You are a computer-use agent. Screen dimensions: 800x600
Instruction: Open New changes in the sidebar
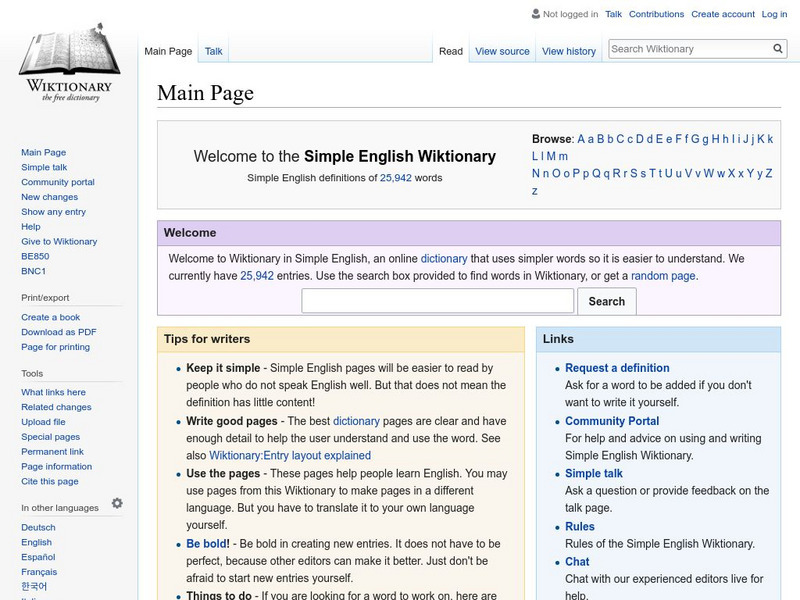[49, 197]
